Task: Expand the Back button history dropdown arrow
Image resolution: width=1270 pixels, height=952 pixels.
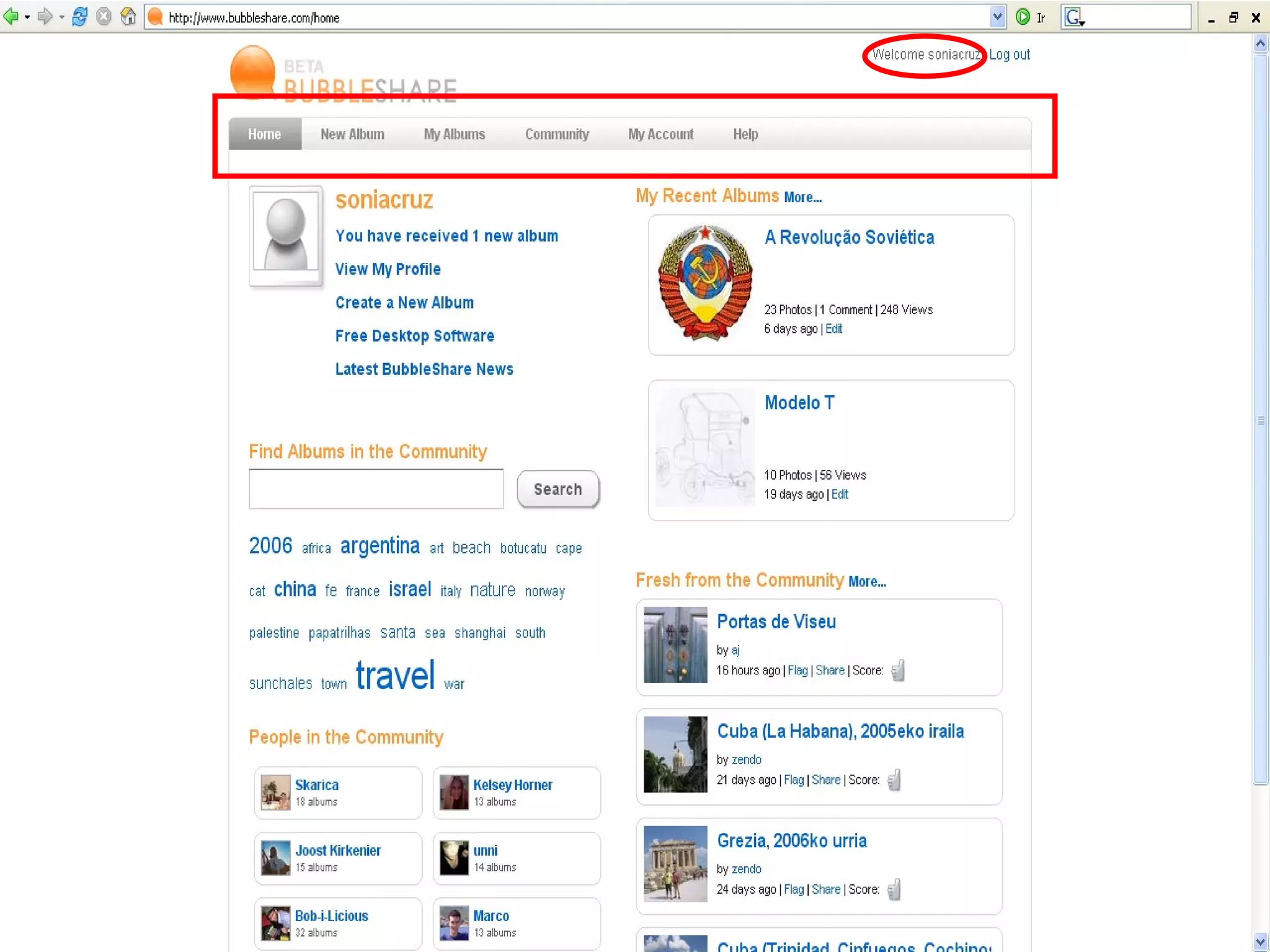Action: (x=27, y=17)
